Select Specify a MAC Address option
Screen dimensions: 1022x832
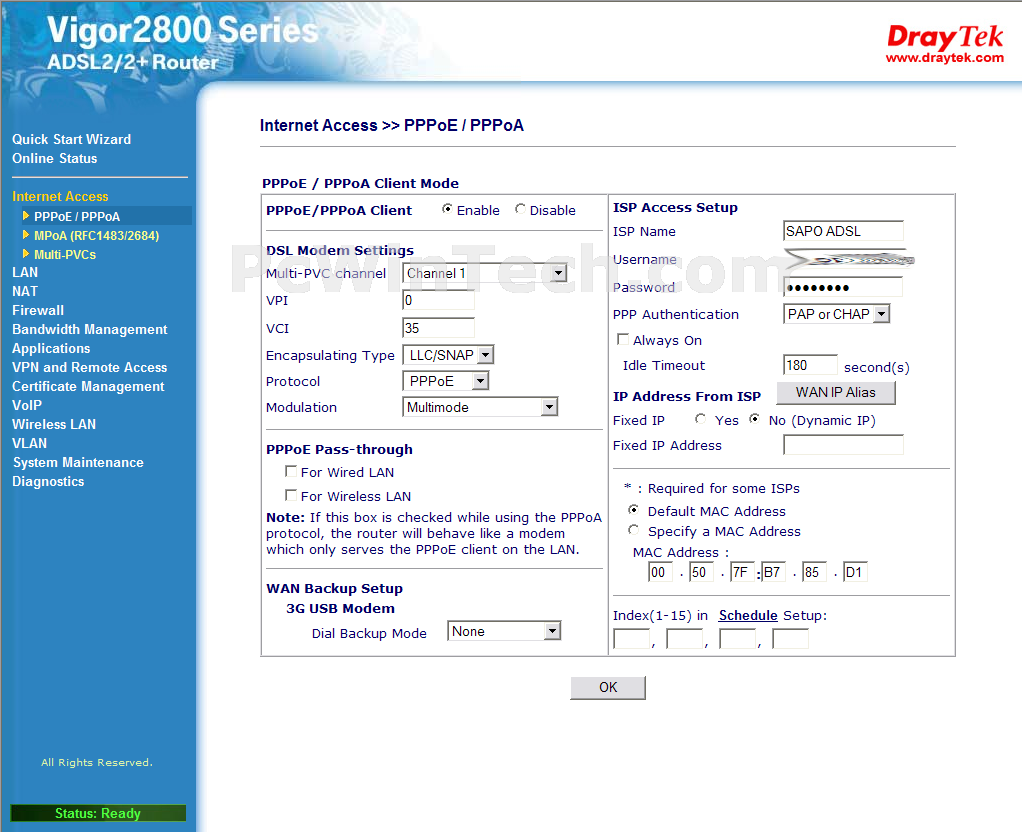point(633,530)
